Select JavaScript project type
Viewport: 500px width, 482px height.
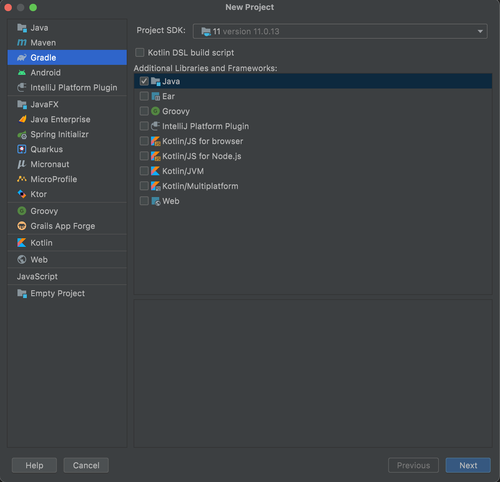(x=67, y=277)
